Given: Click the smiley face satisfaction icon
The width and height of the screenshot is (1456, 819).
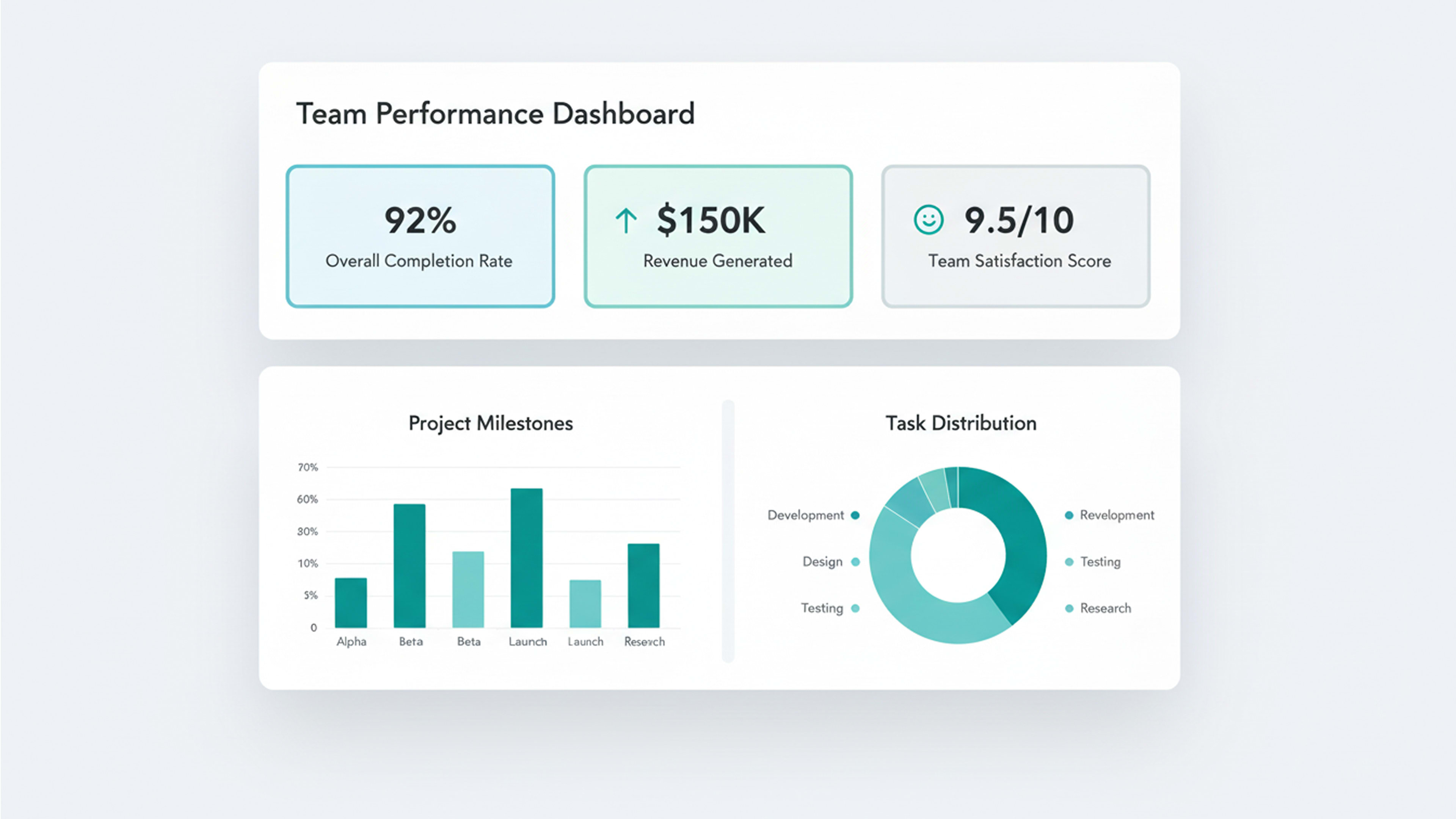Looking at the screenshot, I should tap(928, 220).
